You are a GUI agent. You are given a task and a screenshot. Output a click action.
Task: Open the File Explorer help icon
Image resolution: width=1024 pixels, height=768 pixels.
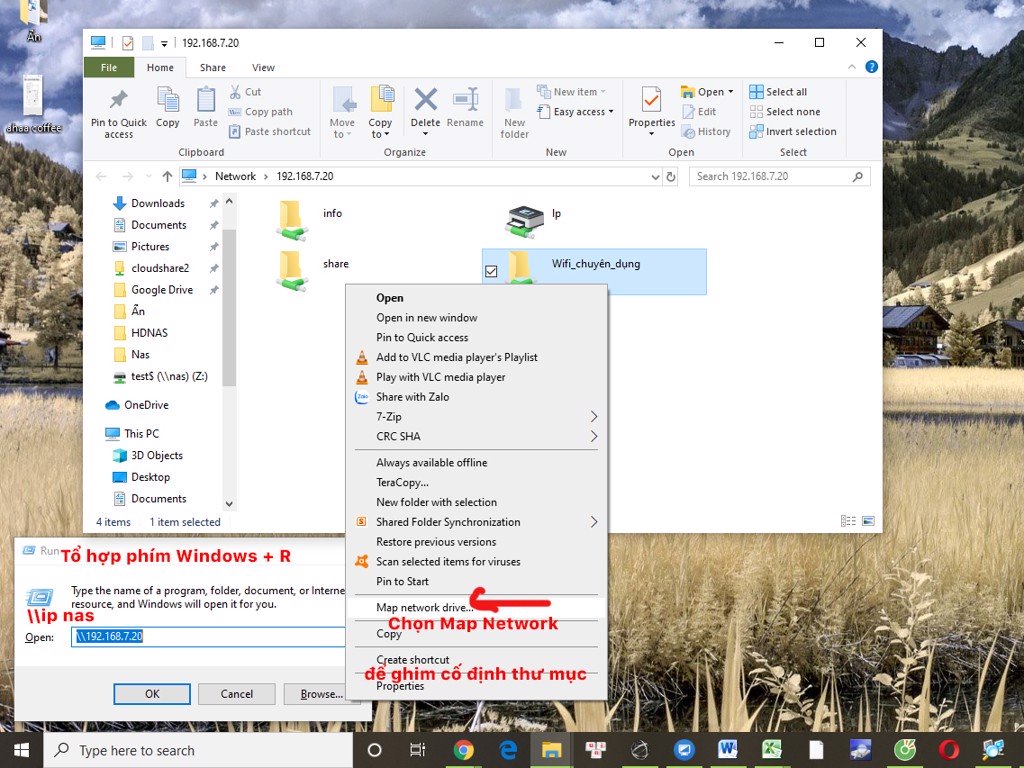871,67
